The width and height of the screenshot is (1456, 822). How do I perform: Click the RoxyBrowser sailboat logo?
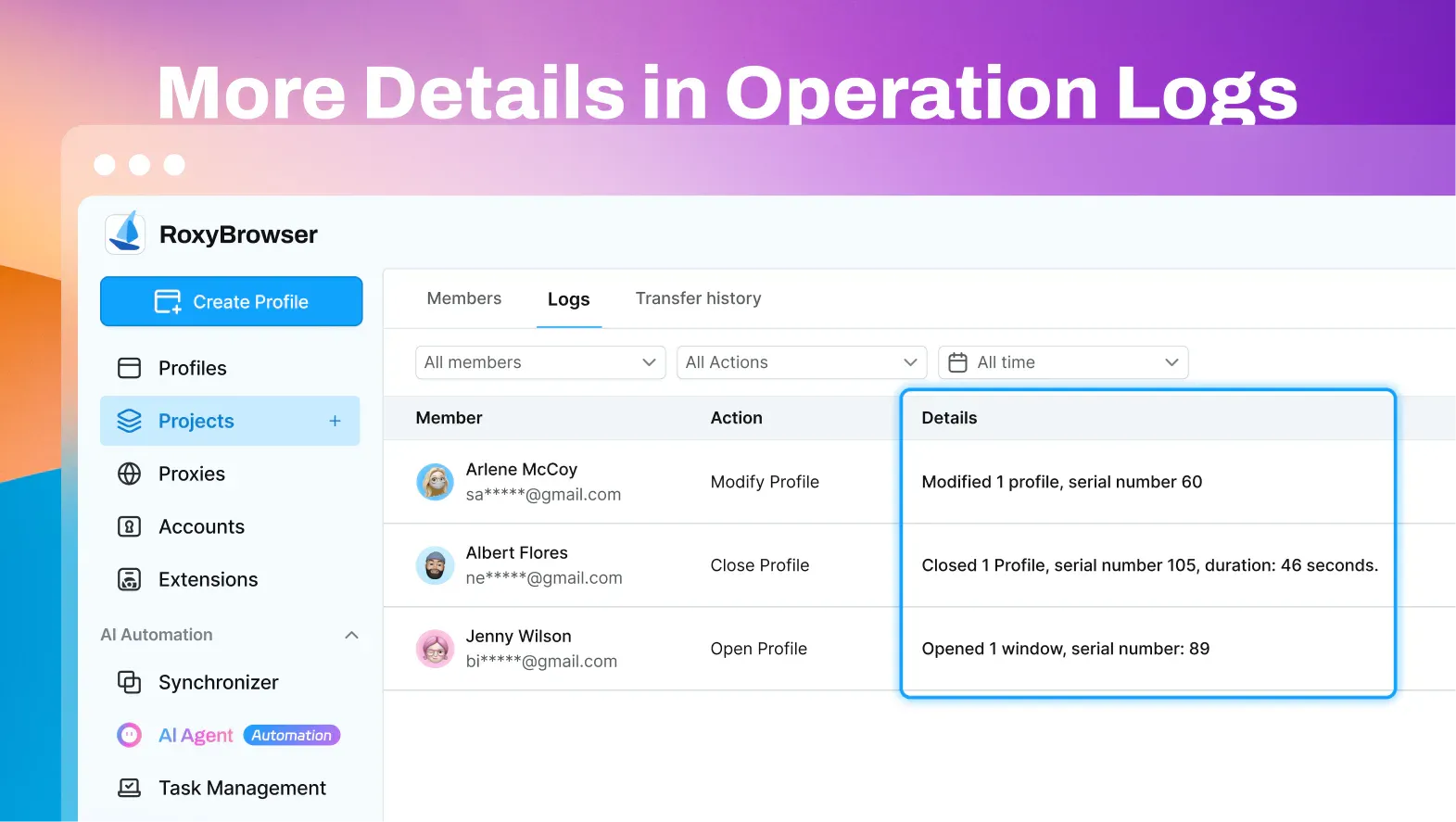click(125, 233)
